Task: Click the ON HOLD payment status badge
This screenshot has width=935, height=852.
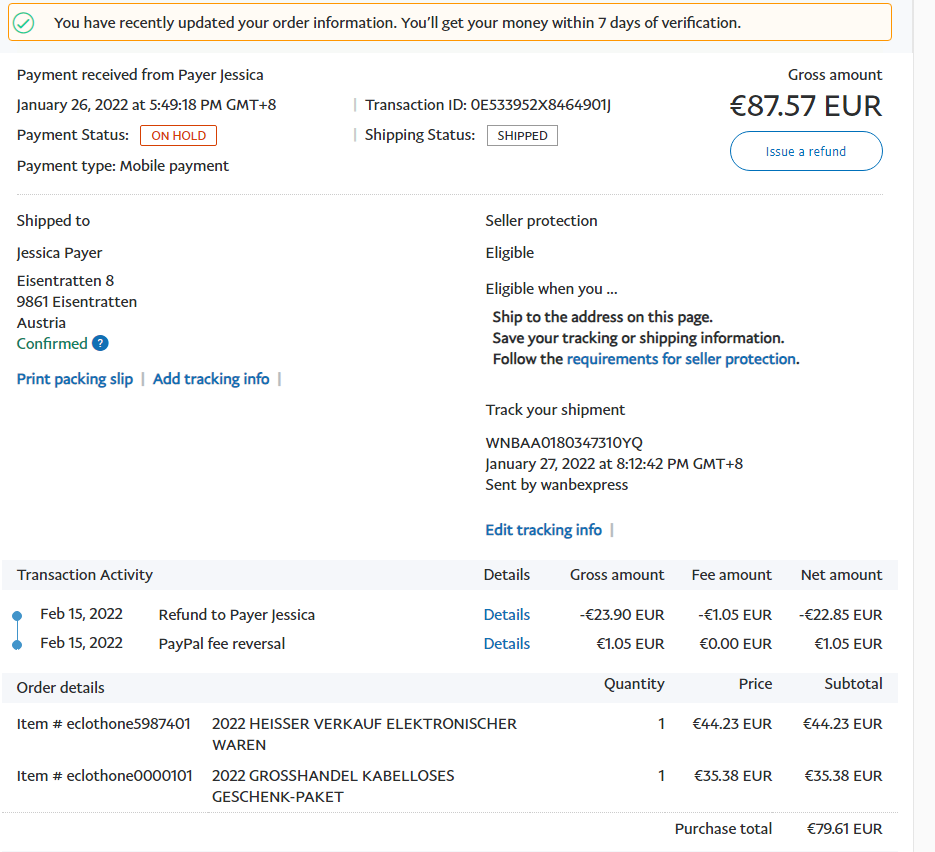Action: [178, 136]
